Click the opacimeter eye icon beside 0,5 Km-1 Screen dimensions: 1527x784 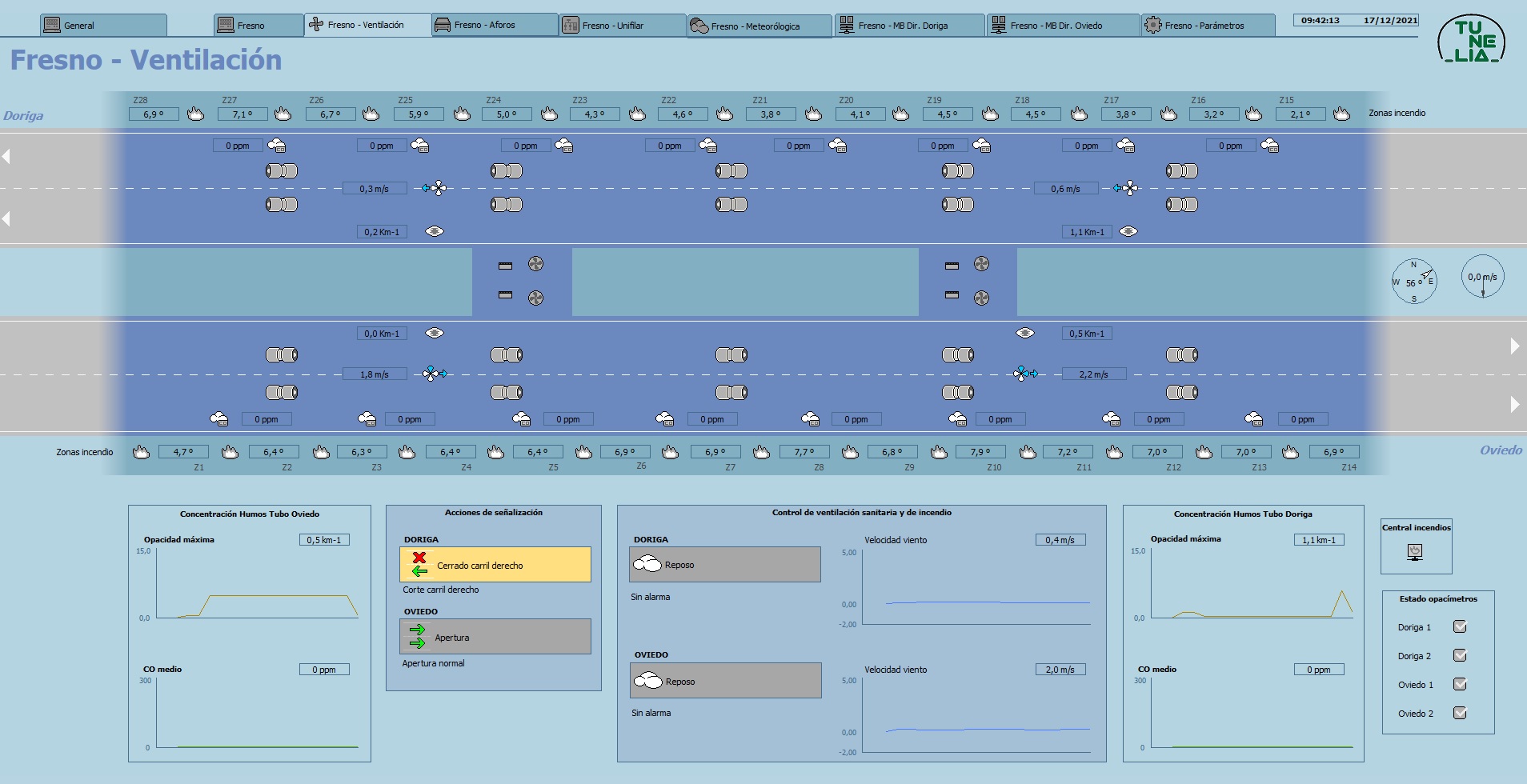point(1025,333)
